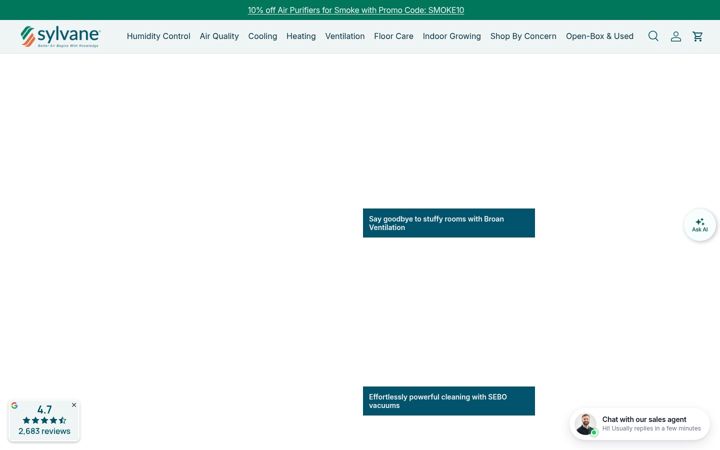The height and width of the screenshot is (450, 720).
Task: Open the search icon in header
Action: tap(653, 36)
